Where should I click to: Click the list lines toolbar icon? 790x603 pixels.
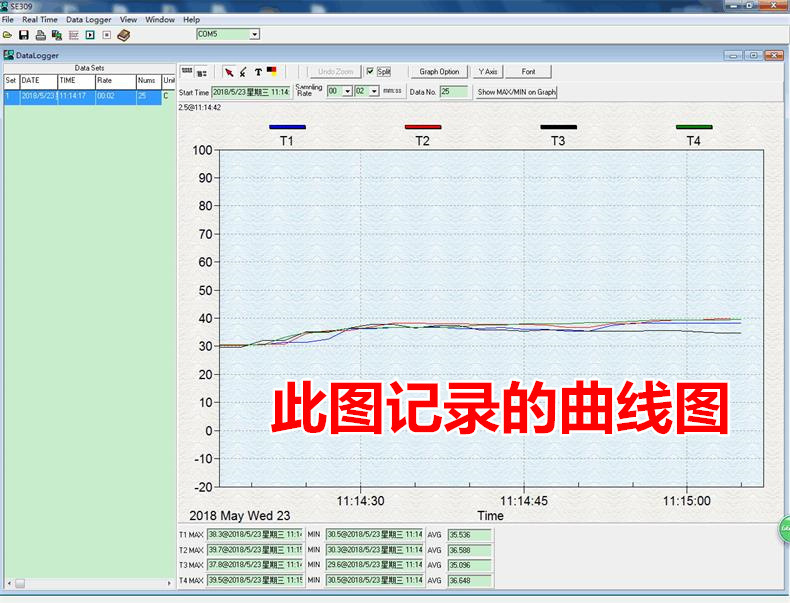pos(74,35)
